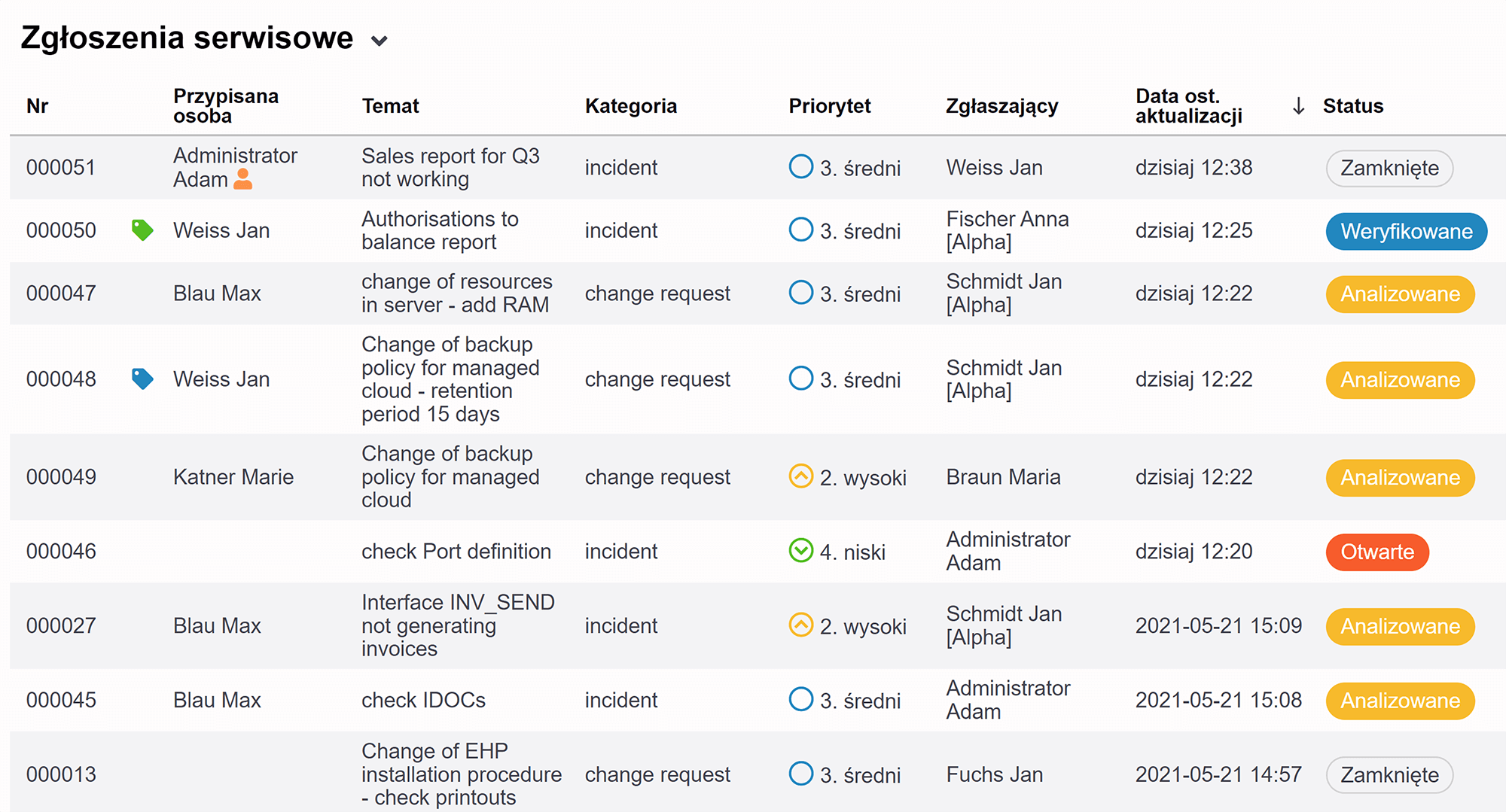Expand the Zgłoszenia serwisowe view dropdown

tap(380, 41)
